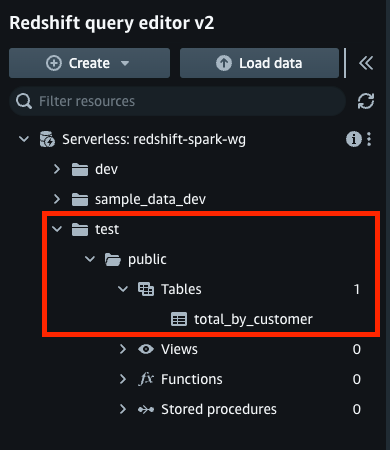This screenshot has width=390, height=450.
Task: Open the Create dropdown button
Action: [x=89, y=63]
